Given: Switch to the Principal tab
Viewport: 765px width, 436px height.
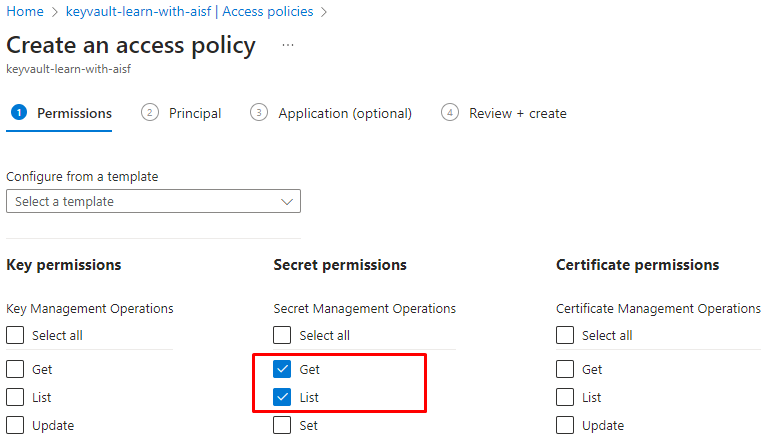Looking at the screenshot, I should pos(194,113).
